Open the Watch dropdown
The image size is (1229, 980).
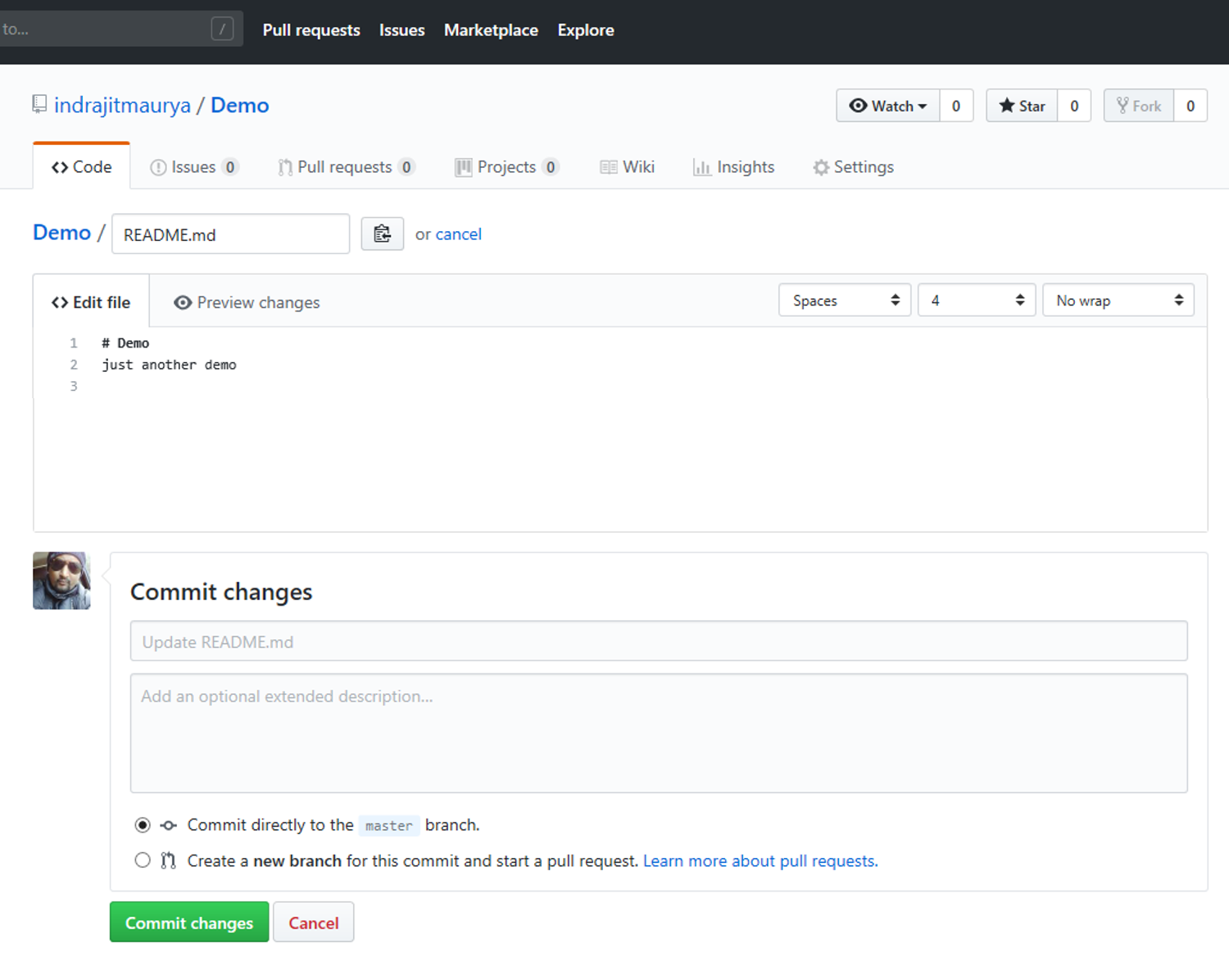pyautogui.click(x=888, y=106)
